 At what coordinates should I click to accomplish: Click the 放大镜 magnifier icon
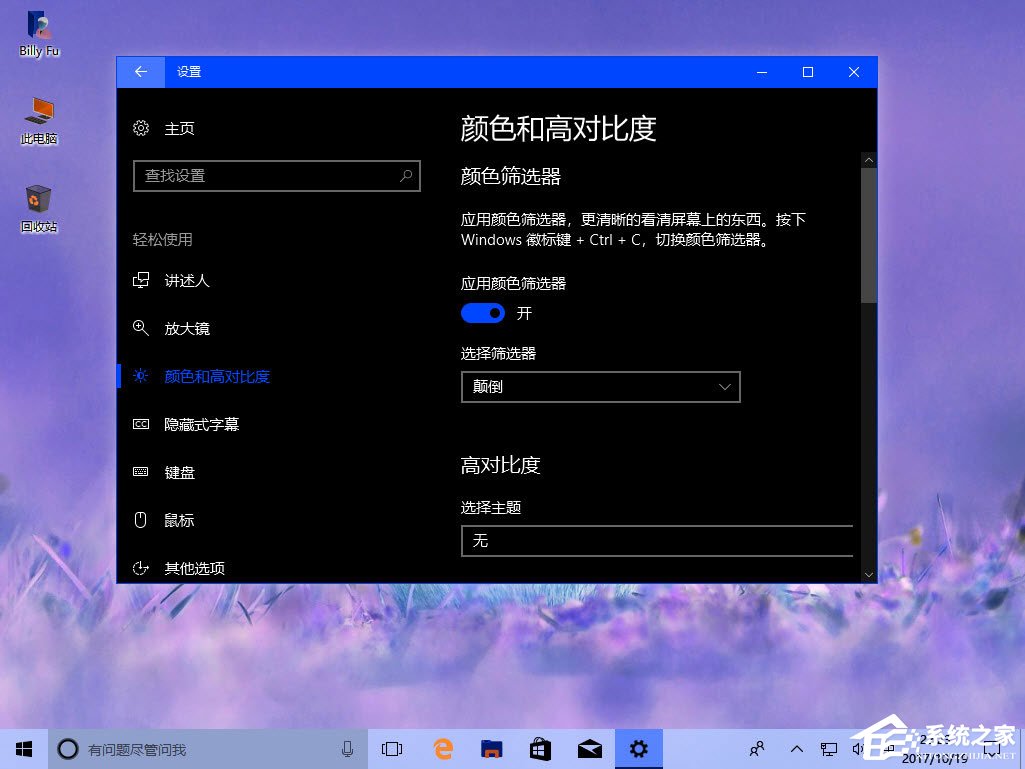(141, 329)
